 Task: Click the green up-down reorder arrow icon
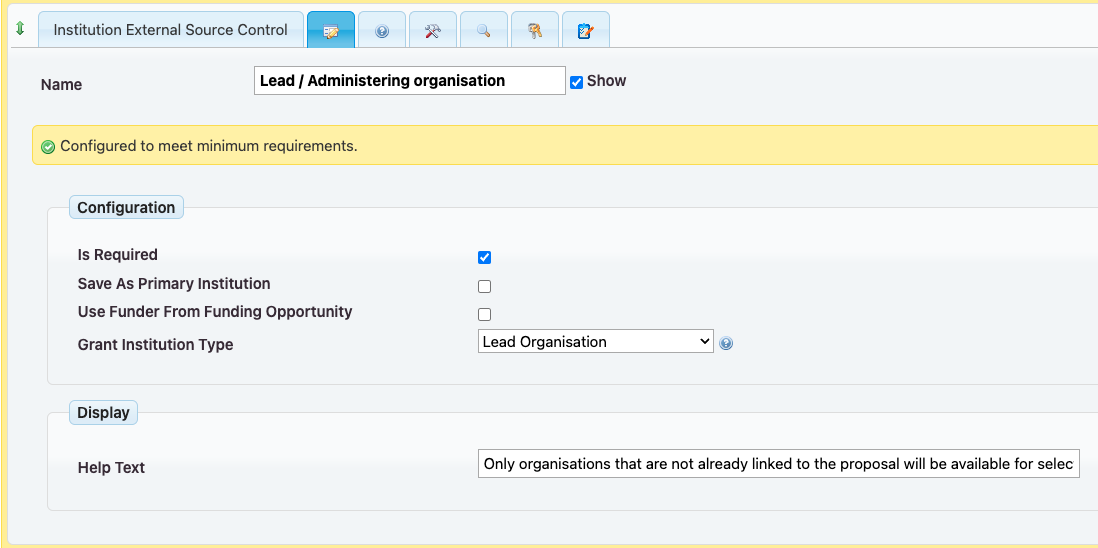[20, 29]
